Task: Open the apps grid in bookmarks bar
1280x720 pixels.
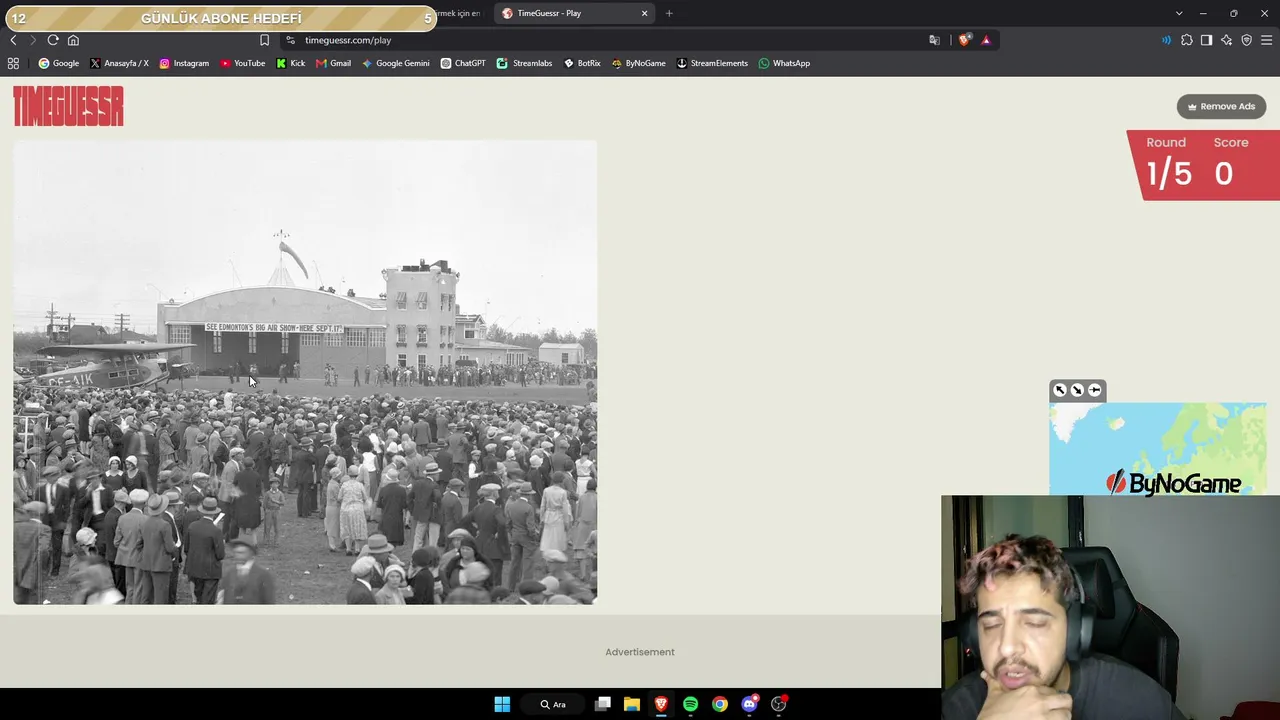Action: tap(13, 63)
